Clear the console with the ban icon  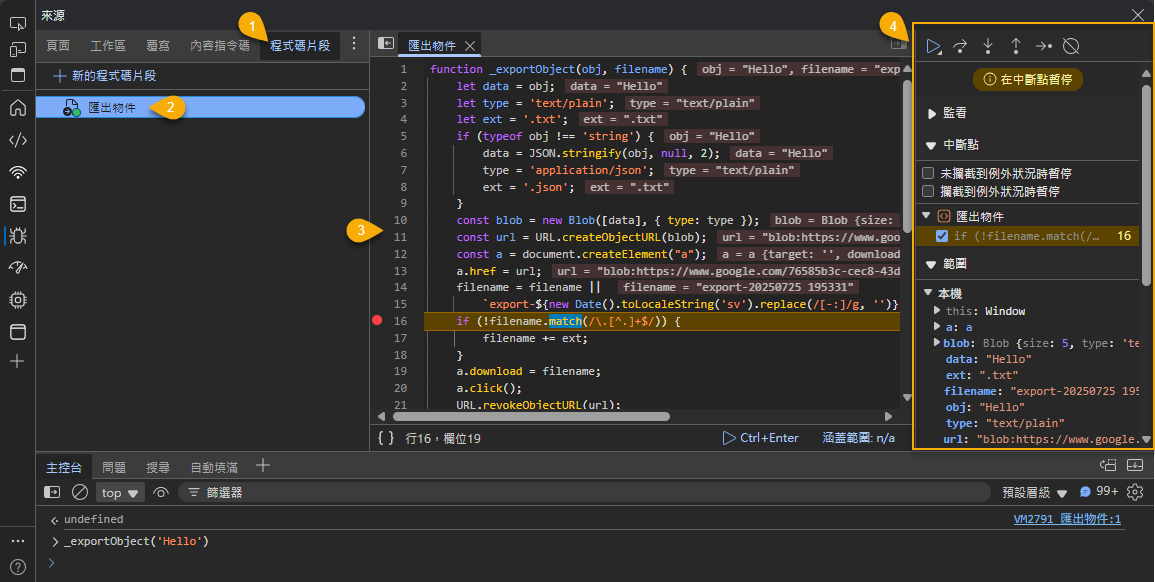(x=80, y=492)
